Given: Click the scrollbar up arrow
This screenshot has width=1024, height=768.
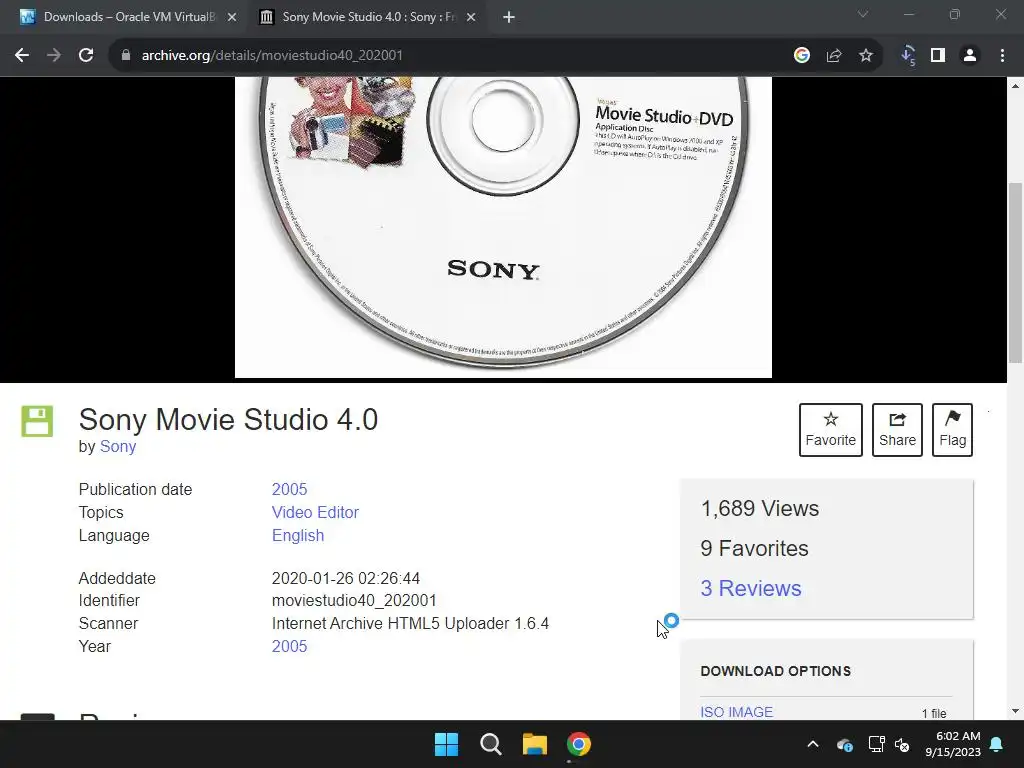Looking at the screenshot, I should click(1016, 86).
